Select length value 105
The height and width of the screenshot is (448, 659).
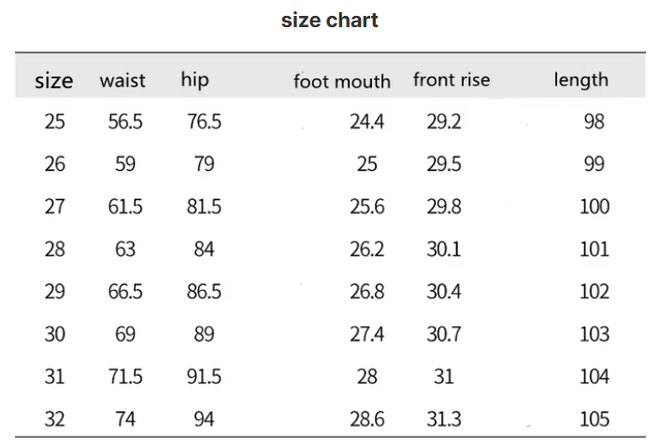tap(594, 419)
